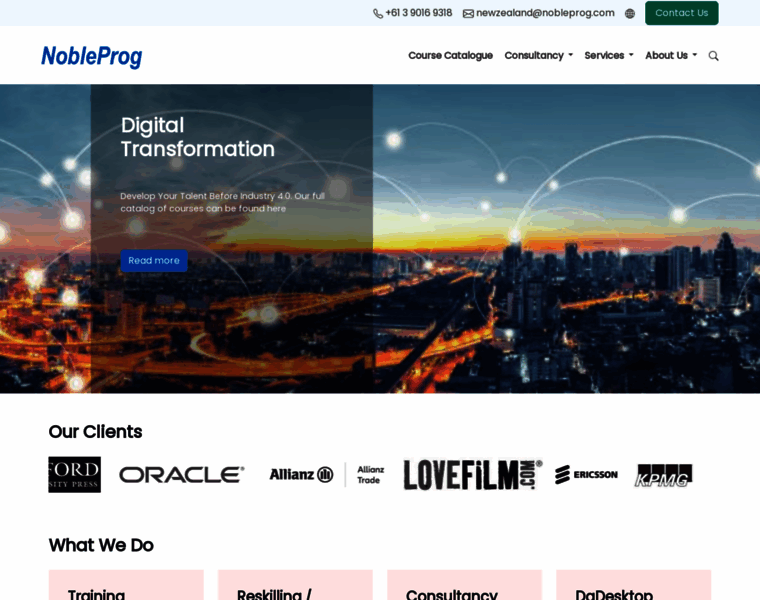Select the Digital Transformation heading
Viewport: 760px width, 600px height.
(198, 137)
